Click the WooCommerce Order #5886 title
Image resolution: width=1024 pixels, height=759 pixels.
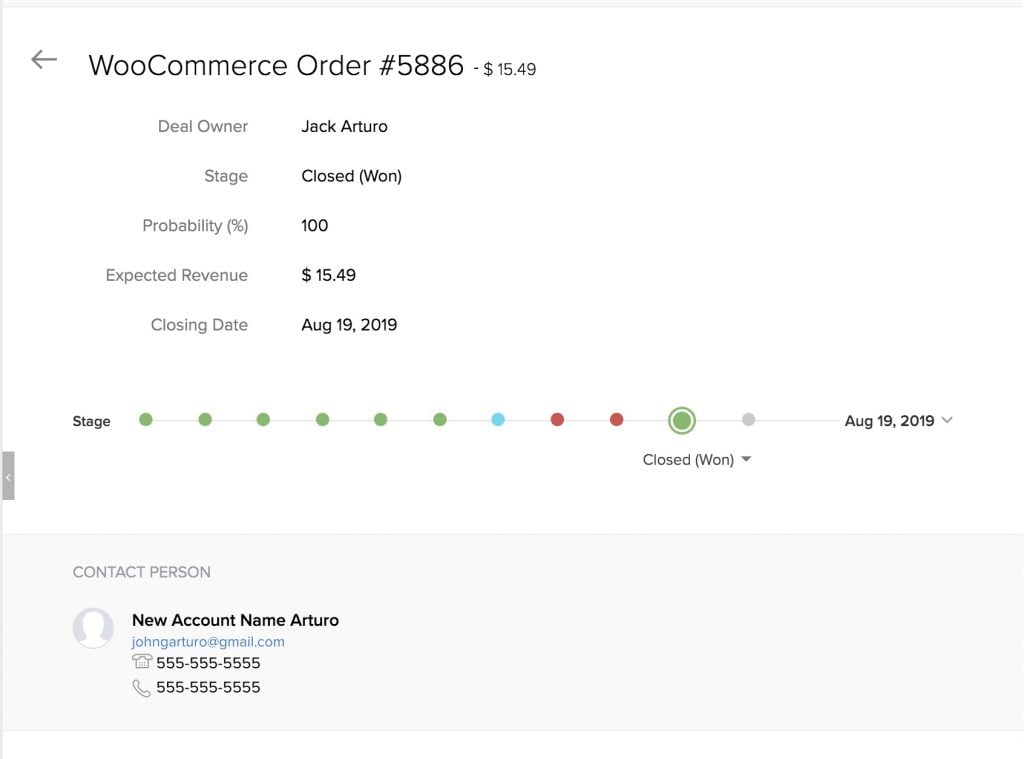tap(276, 65)
